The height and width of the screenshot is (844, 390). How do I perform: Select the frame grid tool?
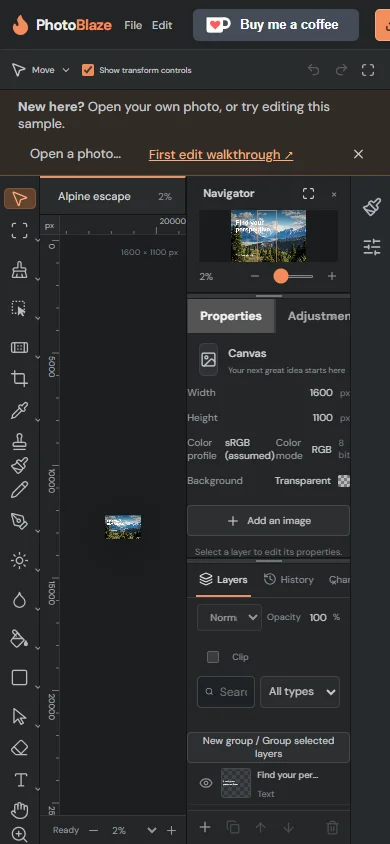pyautogui.click(x=19, y=347)
